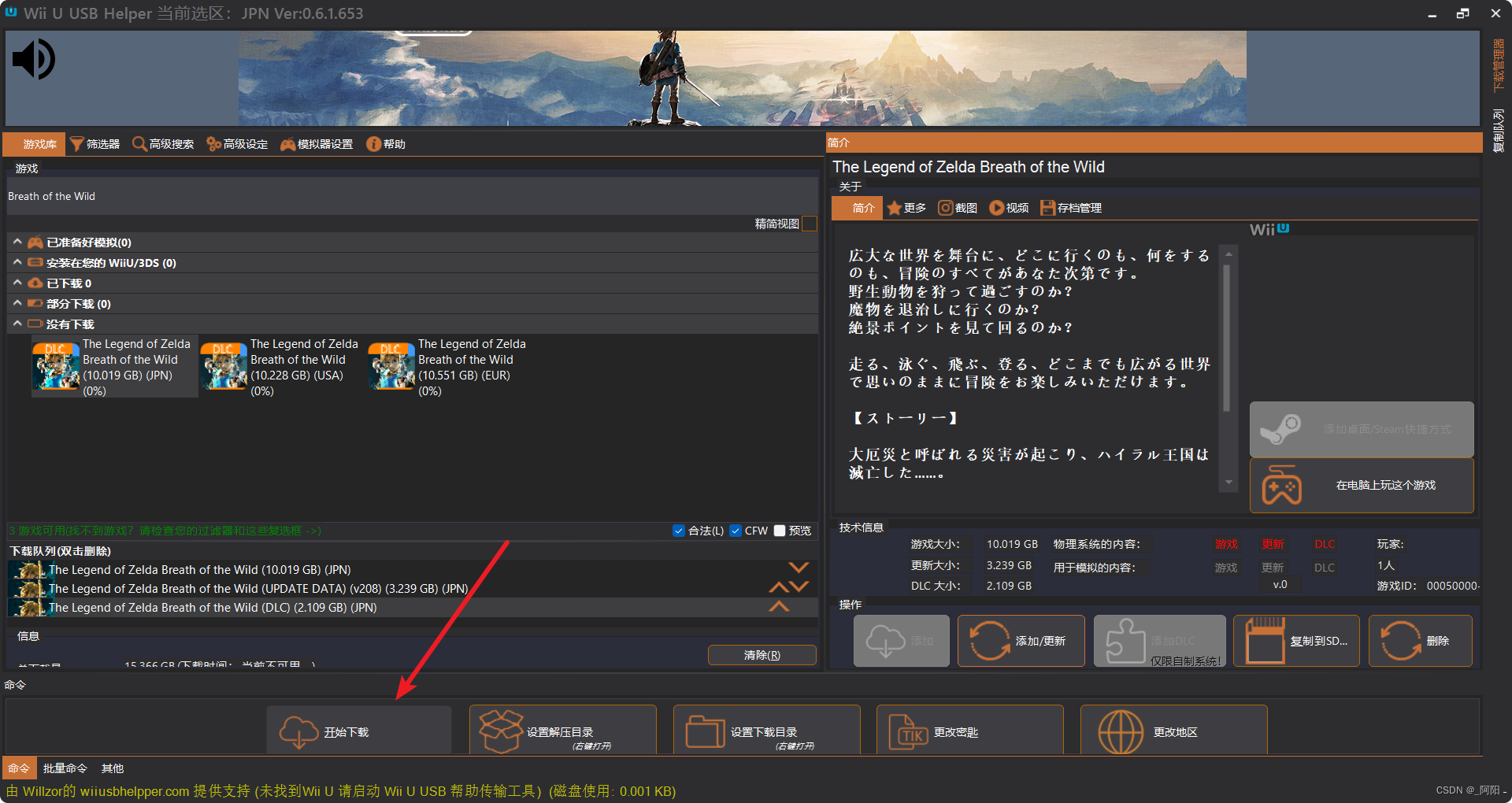This screenshot has height=803, width=1512.
Task: Collapse the 部分下载 (0) group
Action: (17, 304)
